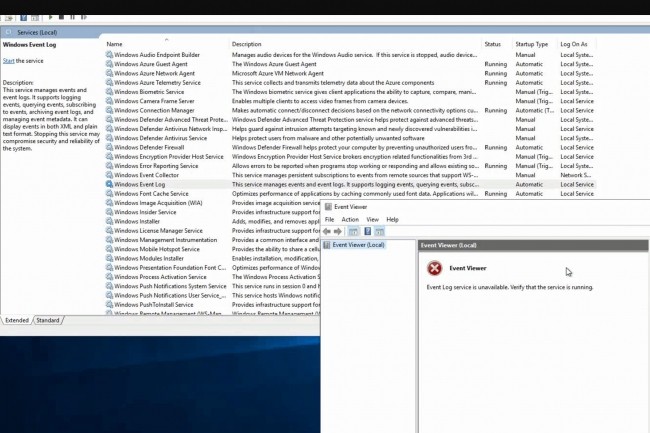Click the Event Viewer title bar icon
The image size is (650, 433).
click(x=328, y=207)
